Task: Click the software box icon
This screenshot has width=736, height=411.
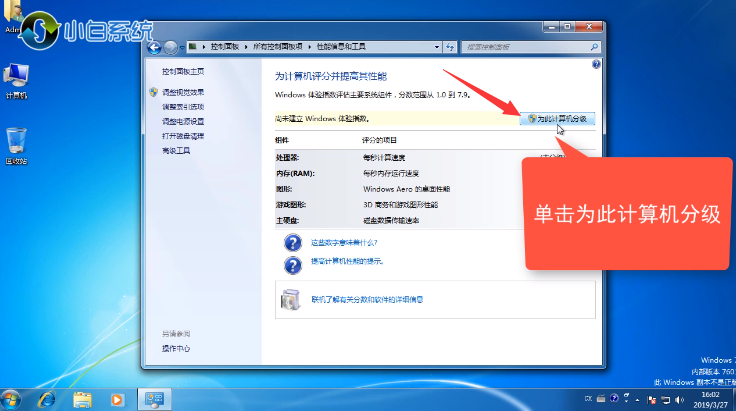Action: tap(291, 299)
